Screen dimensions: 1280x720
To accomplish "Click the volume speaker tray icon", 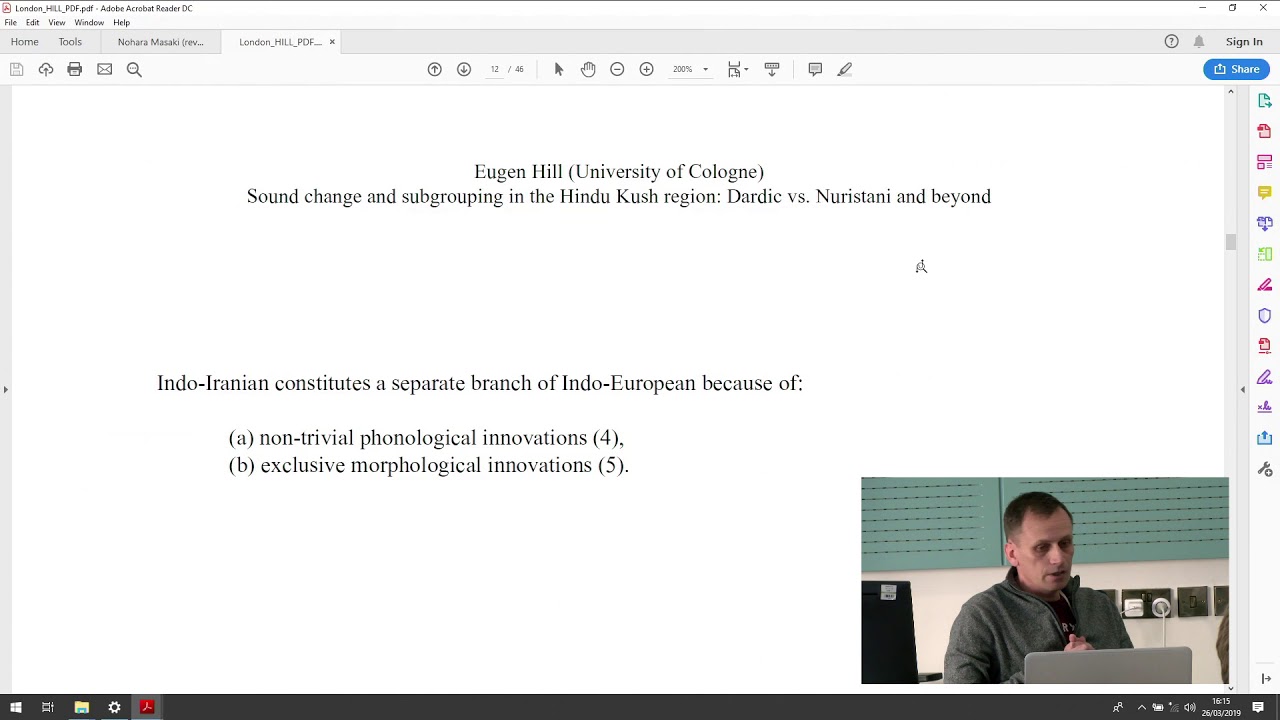I will 1190,708.
